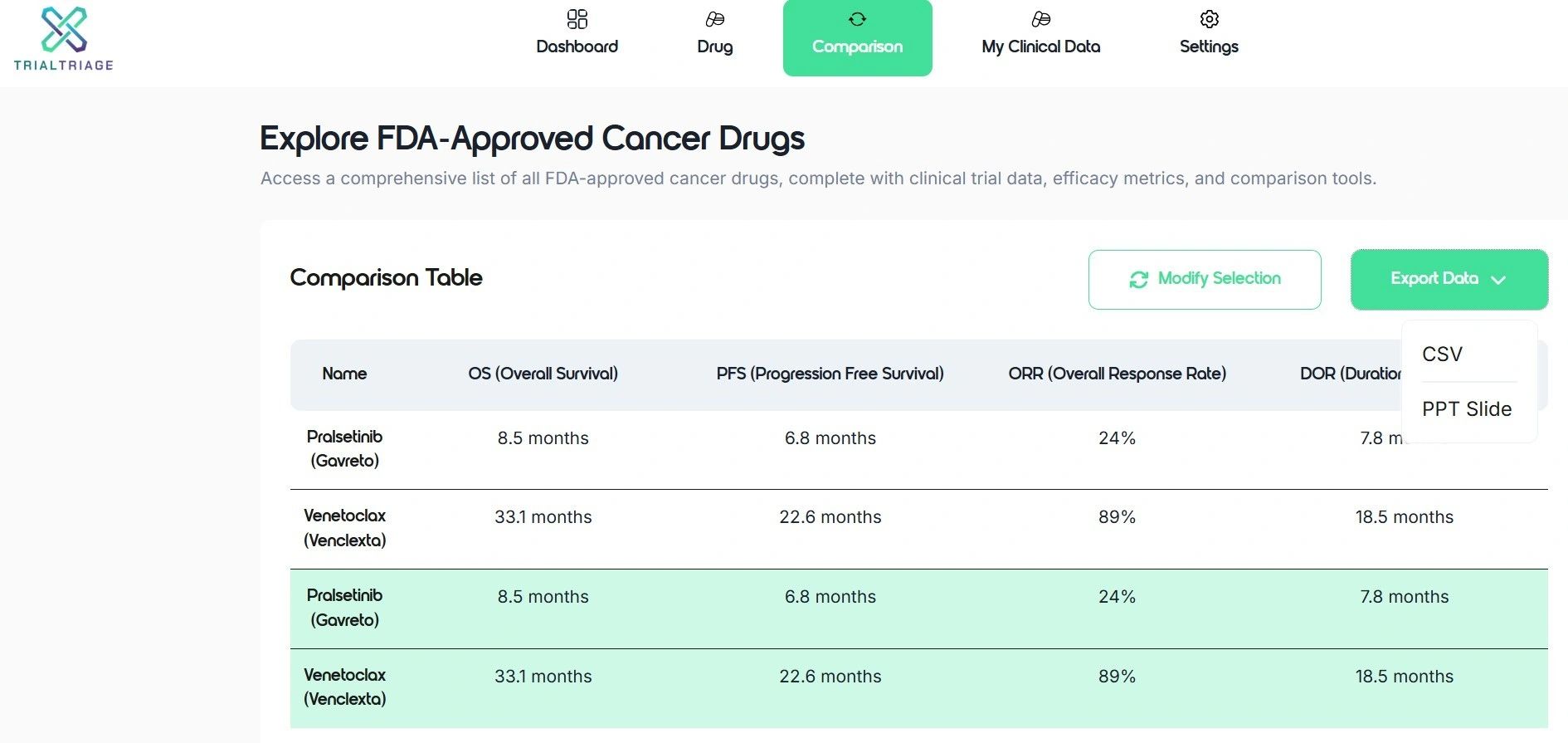Click 8.5 months in green Pralsetinib row
Image resolution: width=1568 pixels, height=743 pixels.
[x=543, y=597]
